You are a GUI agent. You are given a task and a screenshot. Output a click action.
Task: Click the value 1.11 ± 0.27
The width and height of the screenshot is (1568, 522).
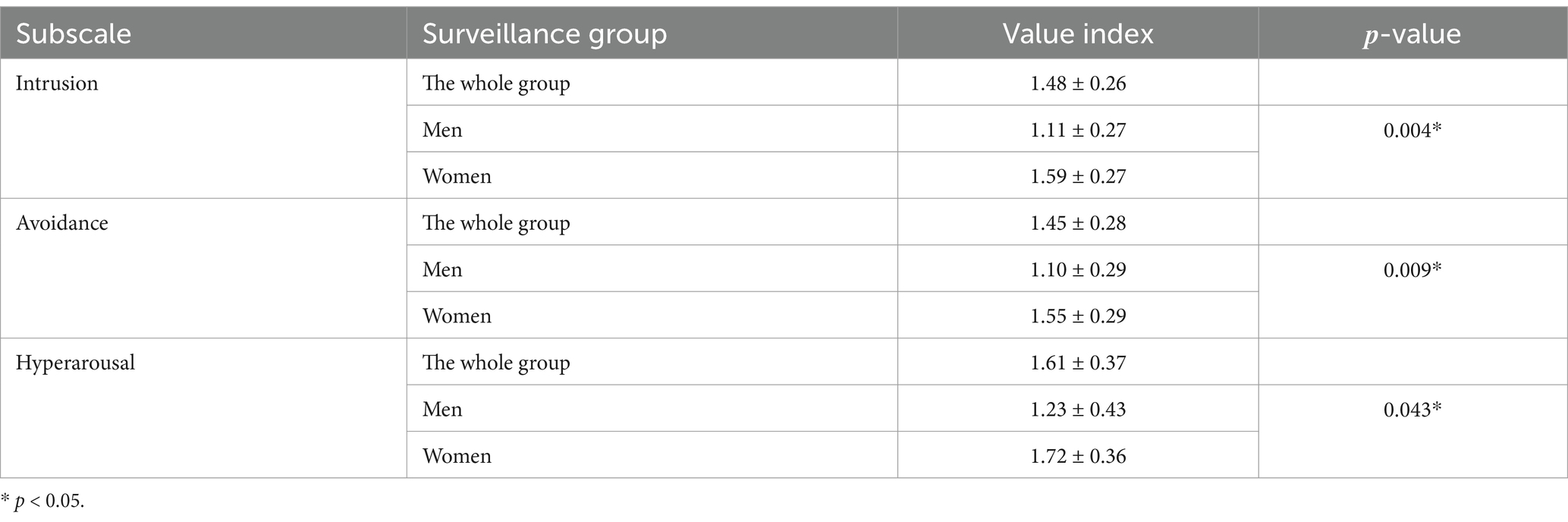tap(1078, 130)
